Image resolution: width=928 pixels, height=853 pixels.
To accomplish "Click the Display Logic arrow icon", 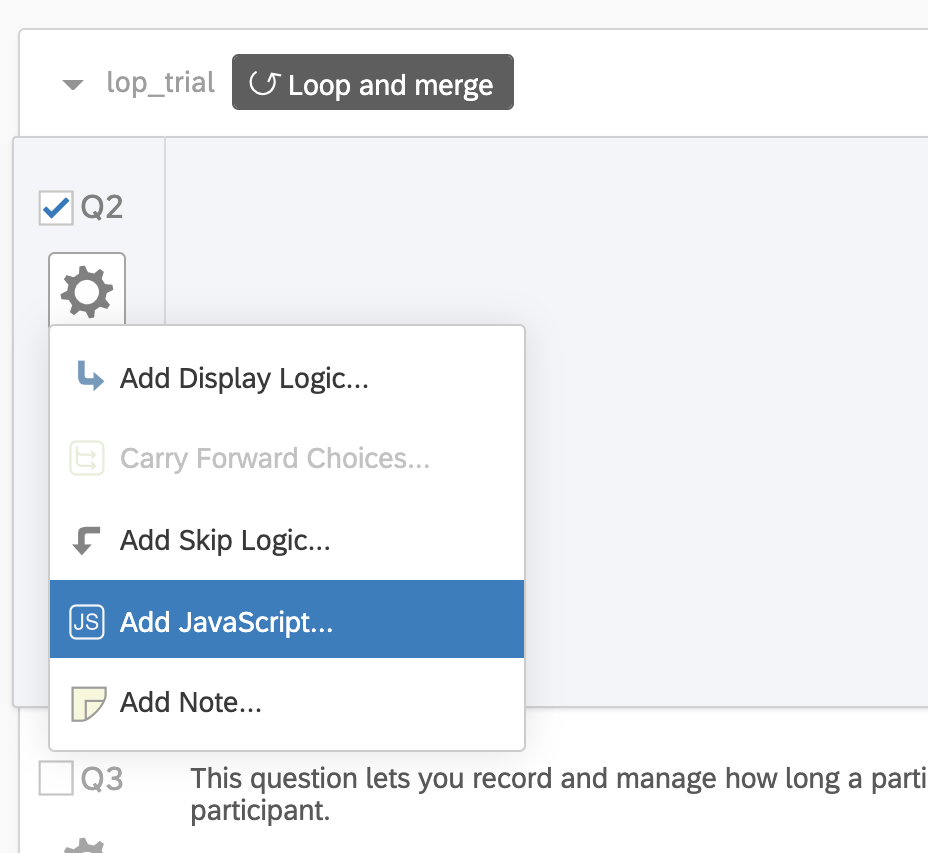I will [x=90, y=376].
